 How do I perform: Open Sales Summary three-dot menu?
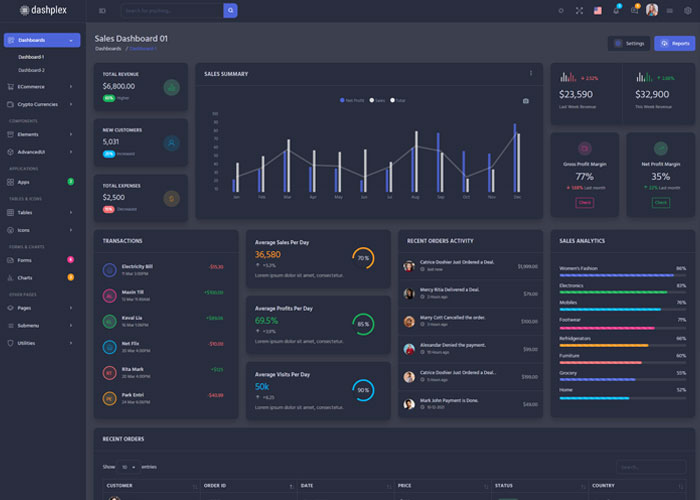click(x=531, y=73)
